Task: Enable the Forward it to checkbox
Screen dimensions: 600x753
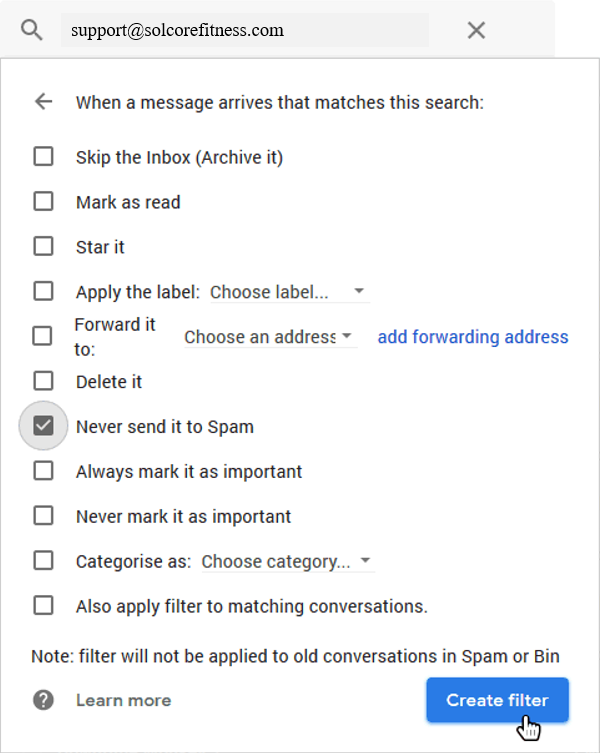Action: (42, 336)
